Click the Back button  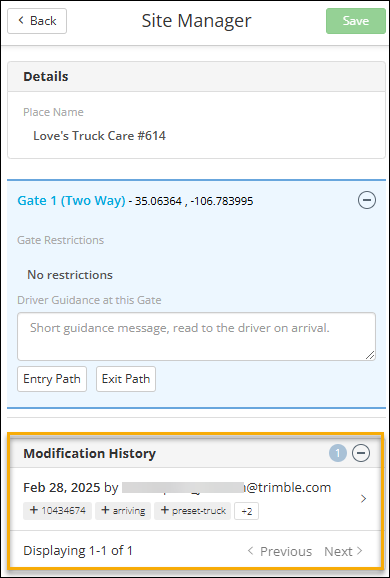[x=37, y=21]
